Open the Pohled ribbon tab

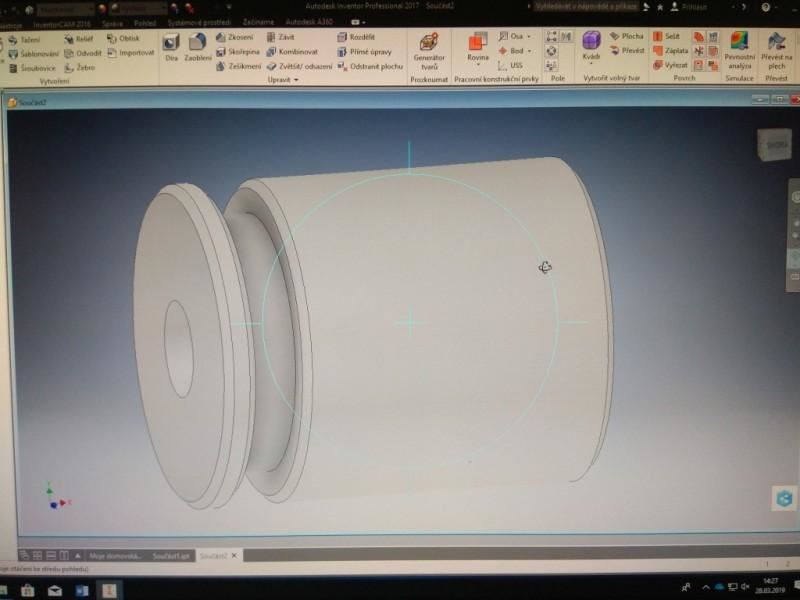(x=144, y=21)
